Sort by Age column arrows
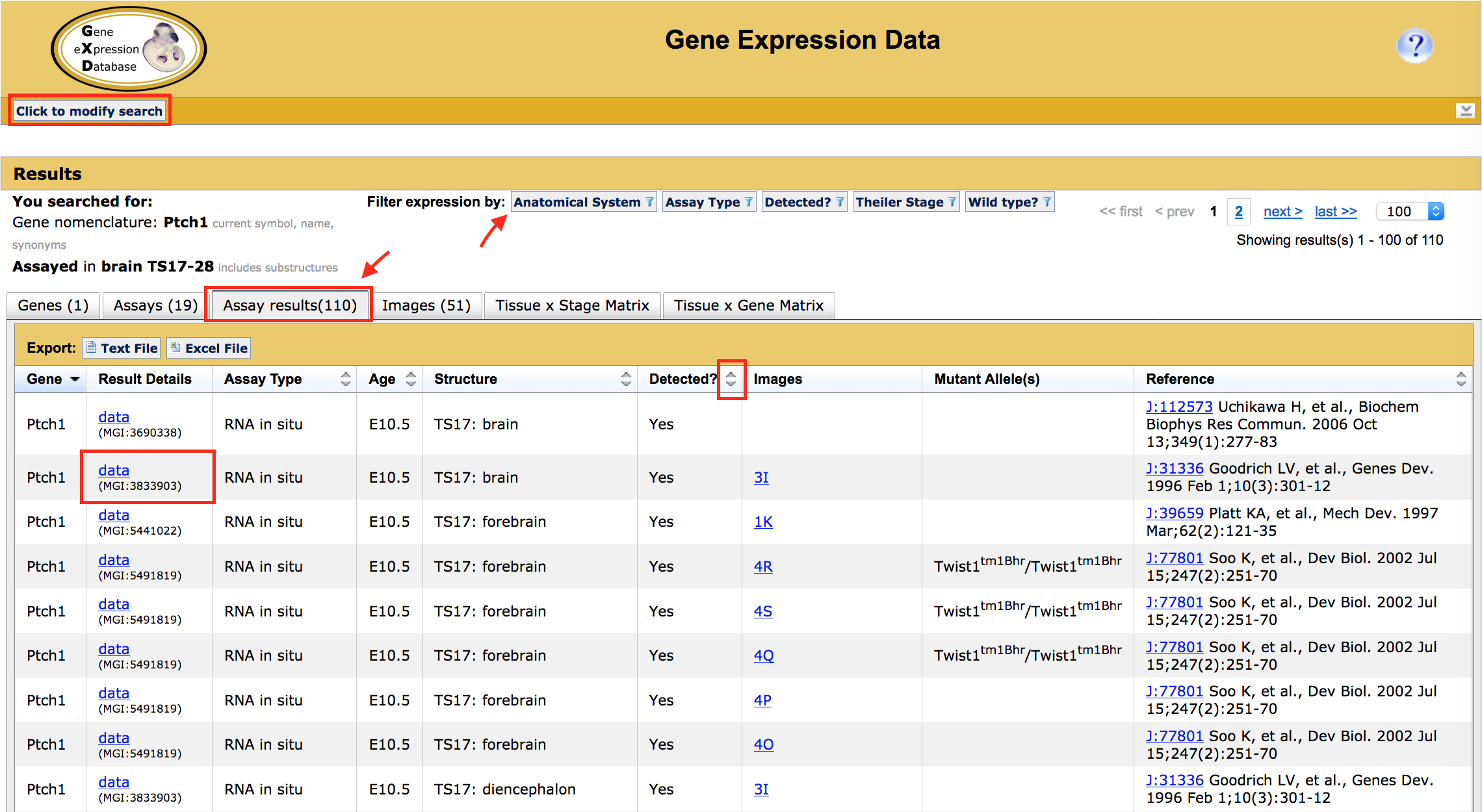 pyautogui.click(x=411, y=379)
